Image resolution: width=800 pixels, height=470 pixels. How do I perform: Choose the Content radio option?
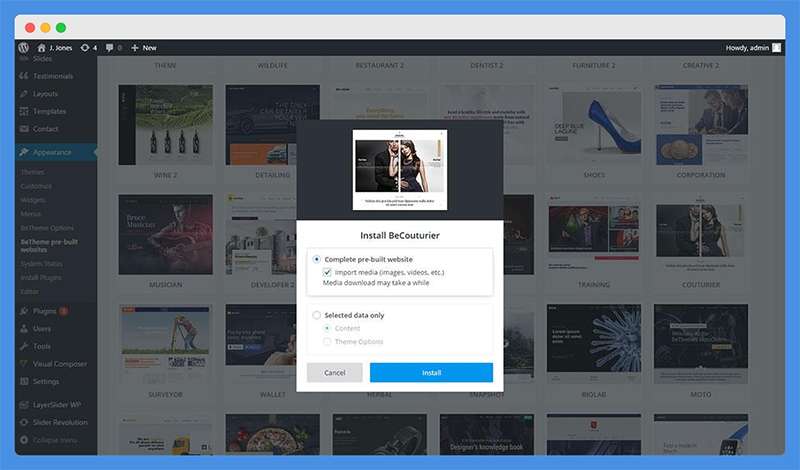(x=327, y=328)
